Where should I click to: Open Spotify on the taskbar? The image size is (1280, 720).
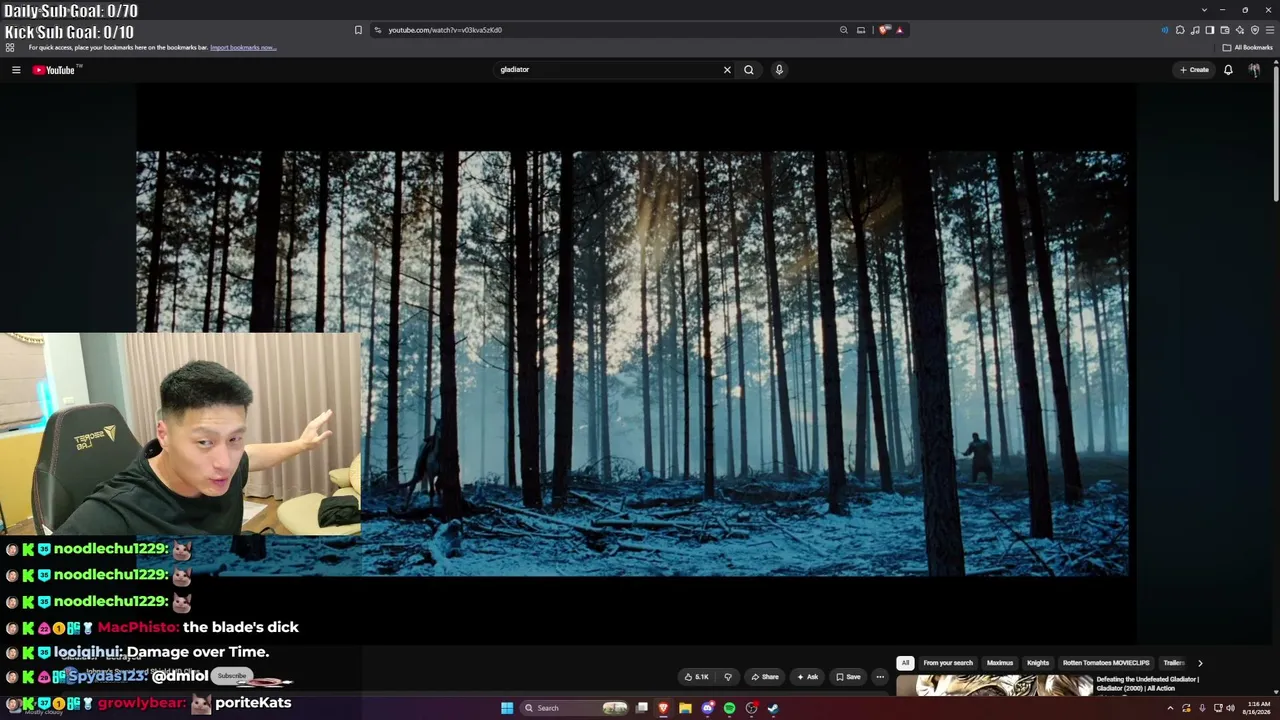pyautogui.click(x=729, y=708)
